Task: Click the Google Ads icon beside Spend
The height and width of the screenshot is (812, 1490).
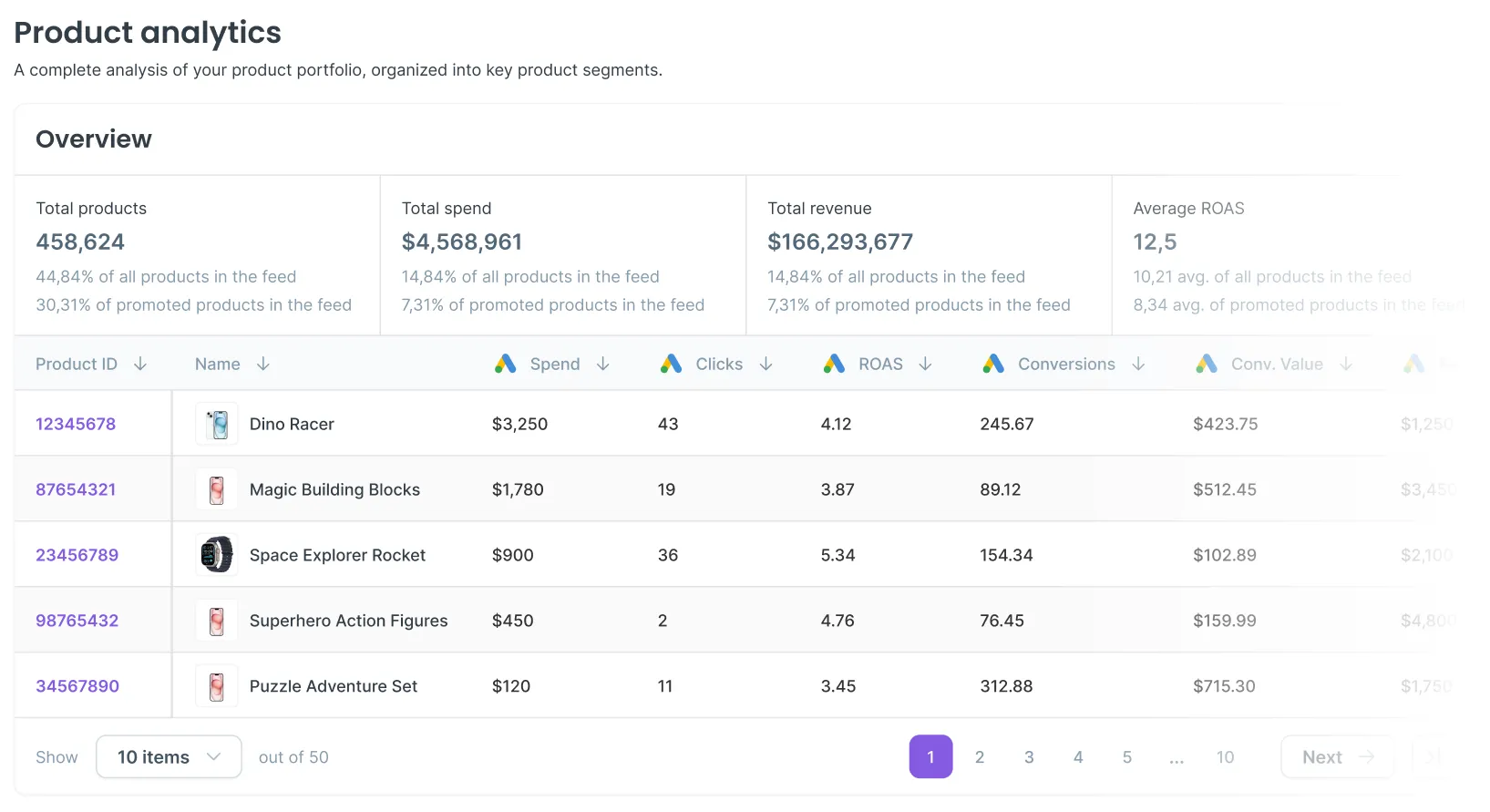Action: [506, 365]
